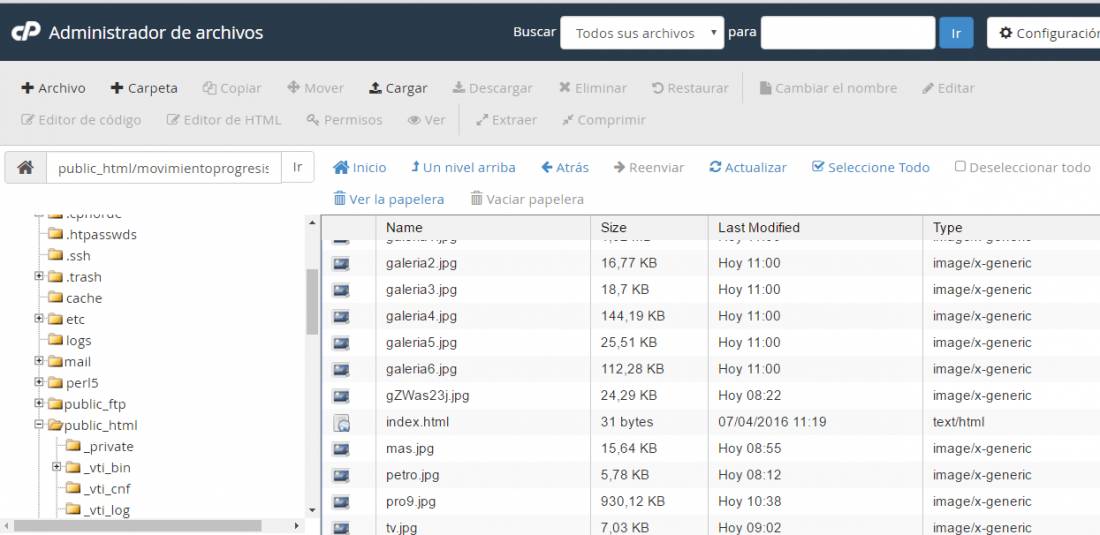The image size is (1100, 535).
Task: Click the path input field
Action: coord(164,168)
